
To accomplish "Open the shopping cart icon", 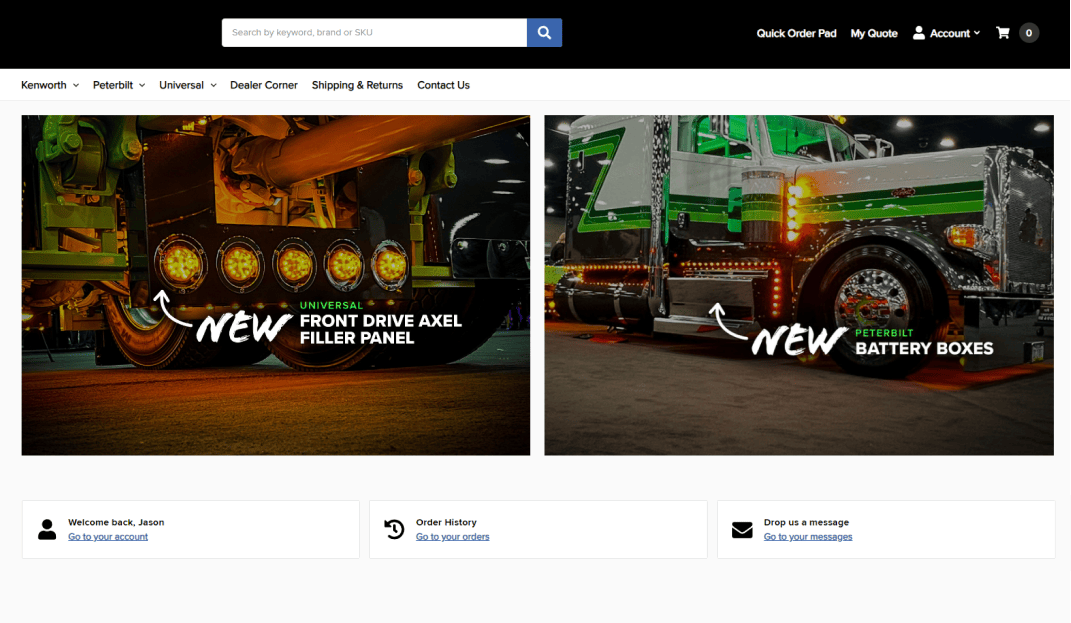I will click(x=1003, y=33).
